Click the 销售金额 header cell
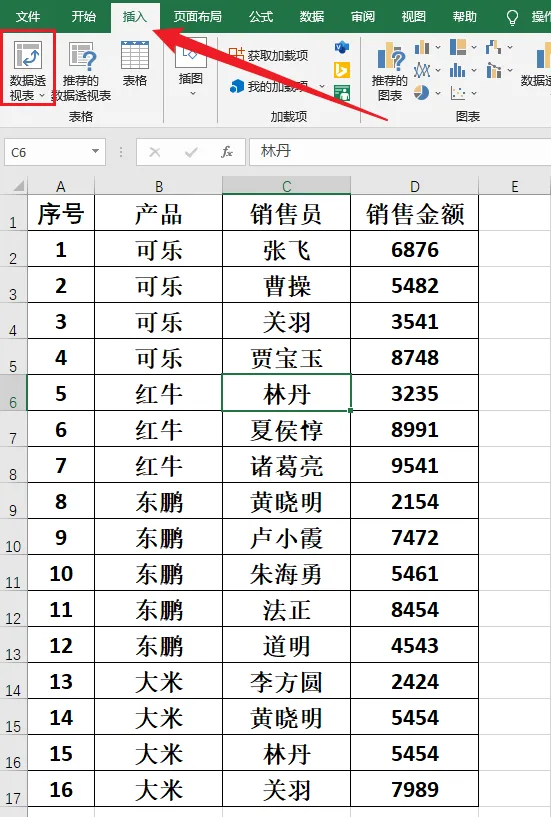This screenshot has width=551, height=817. (414, 213)
